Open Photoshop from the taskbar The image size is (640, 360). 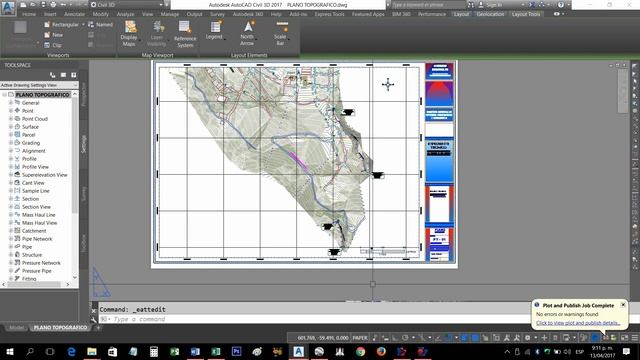tap(236, 351)
